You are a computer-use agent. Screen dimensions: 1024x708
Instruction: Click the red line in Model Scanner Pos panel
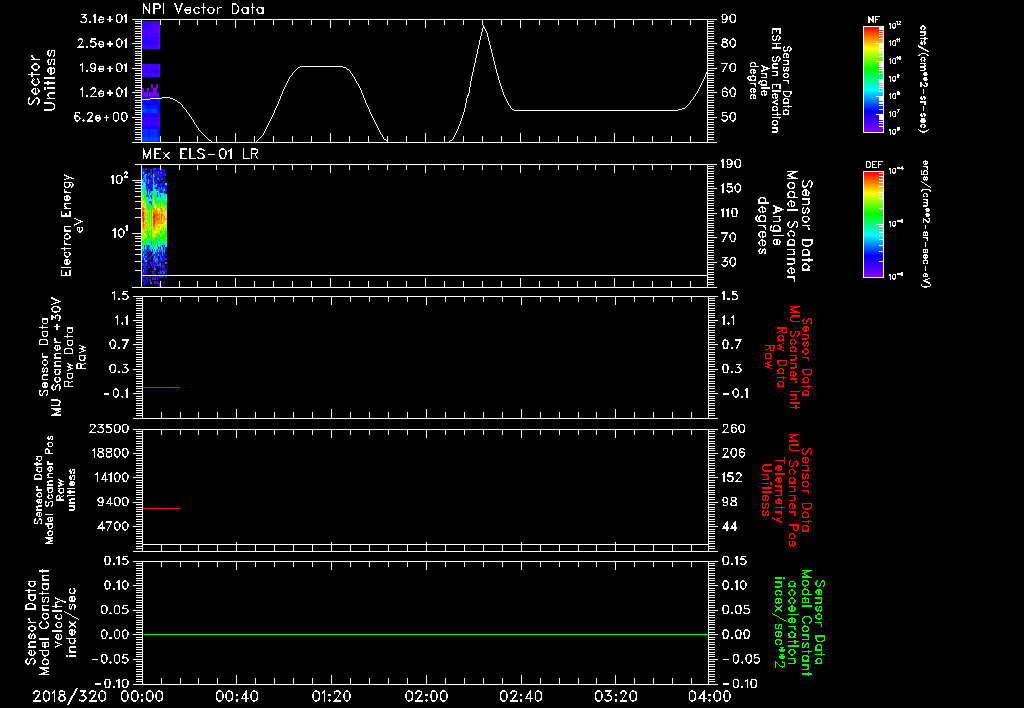pyautogui.click(x=161, y=508)
